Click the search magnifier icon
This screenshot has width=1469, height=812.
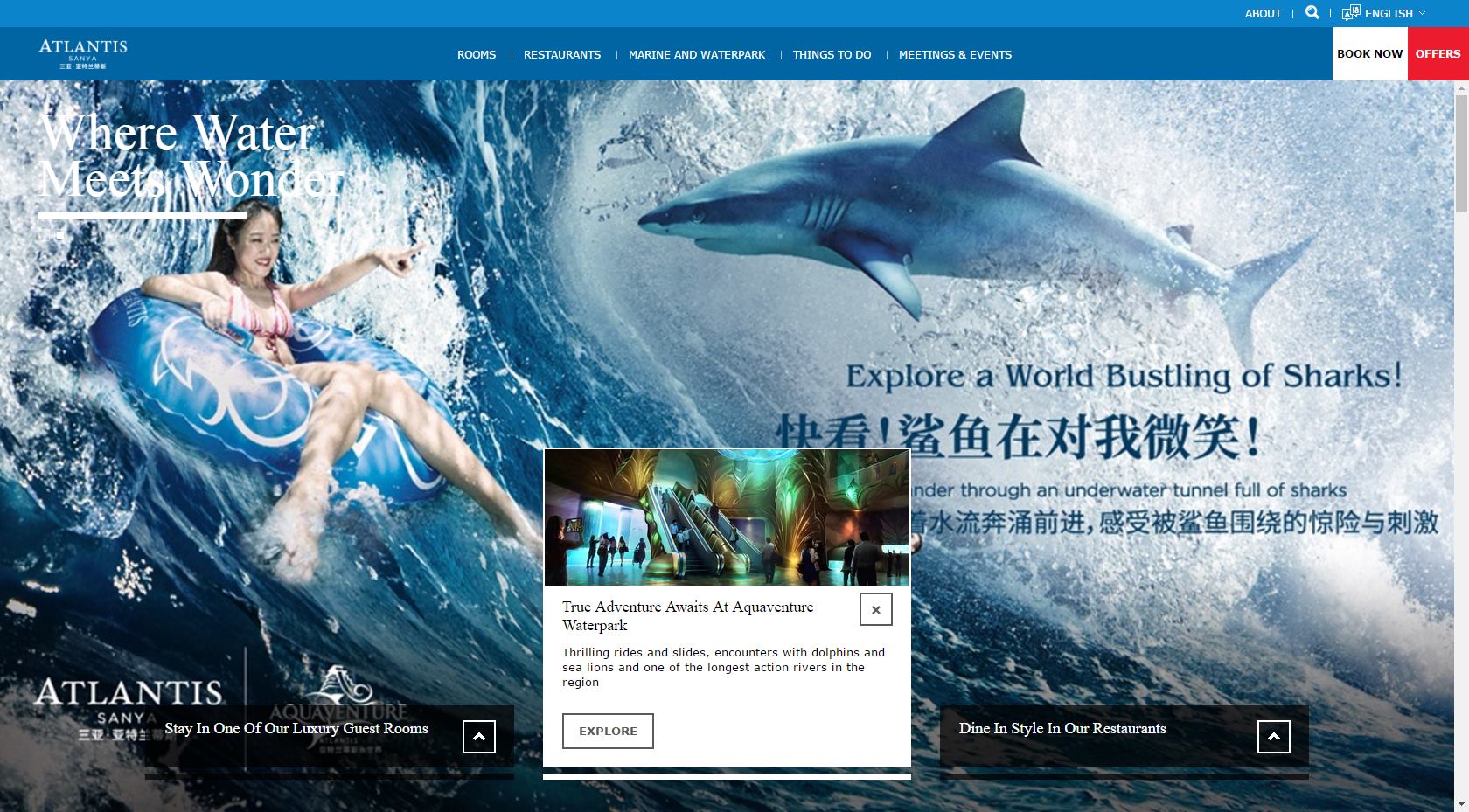1312,12
